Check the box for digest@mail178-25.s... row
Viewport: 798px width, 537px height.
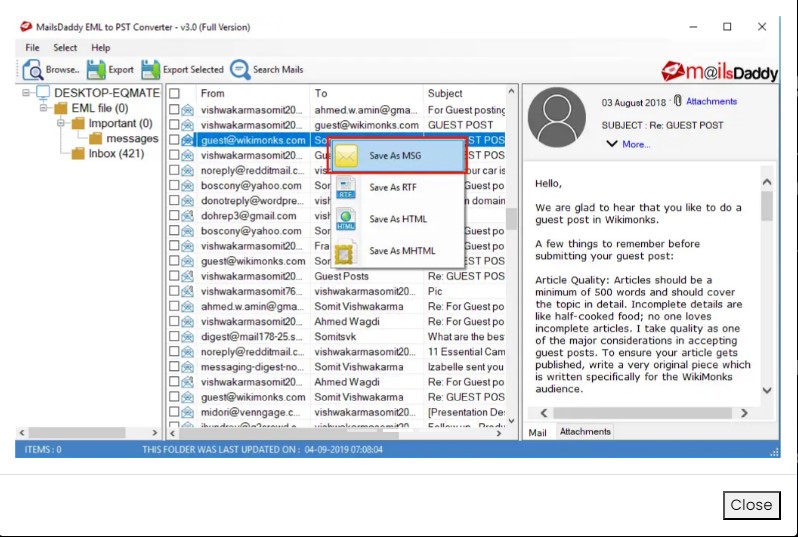[x=175, y=336]
